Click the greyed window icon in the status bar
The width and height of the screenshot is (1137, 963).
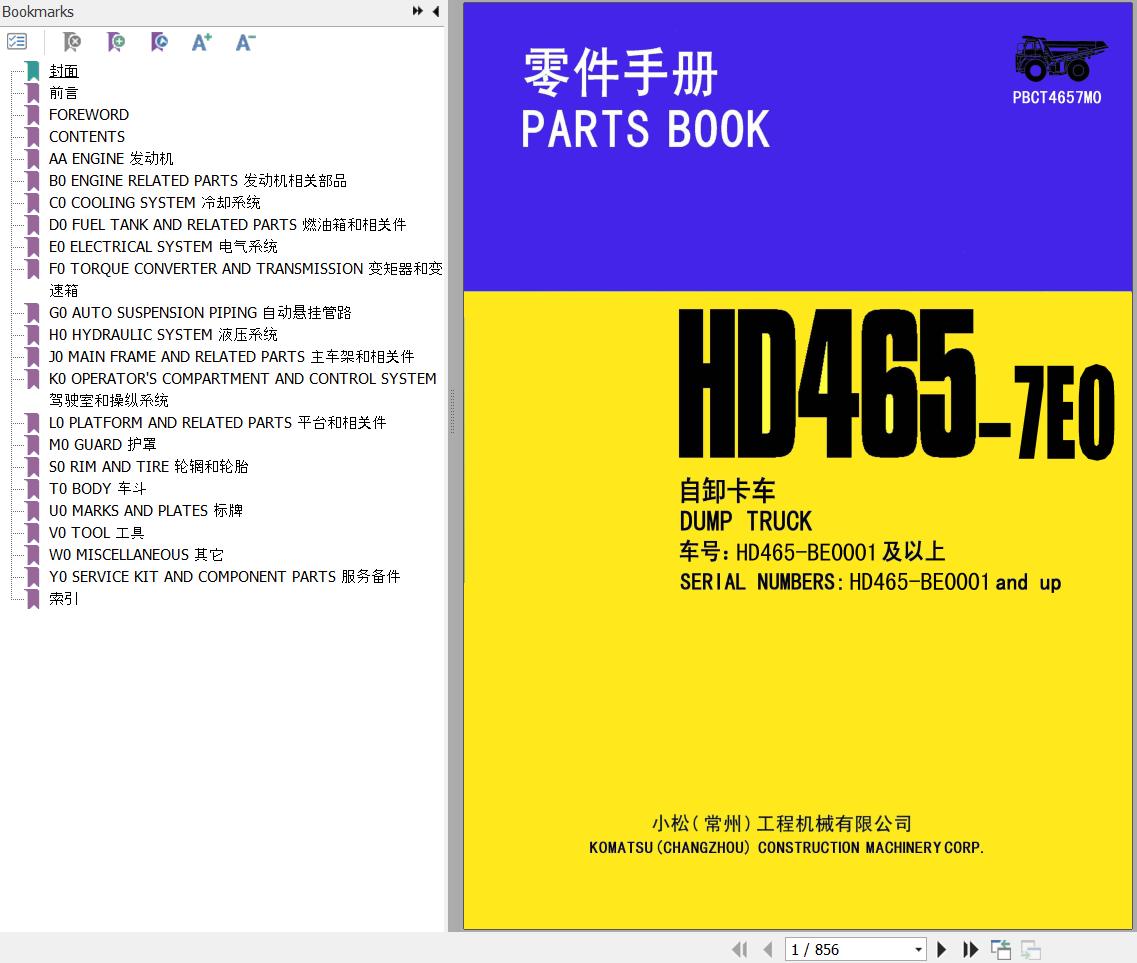coord(1030,949)
